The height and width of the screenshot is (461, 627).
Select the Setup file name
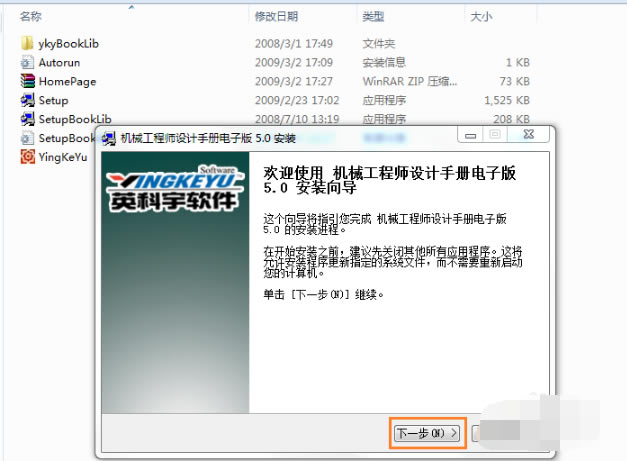(53, 100)
